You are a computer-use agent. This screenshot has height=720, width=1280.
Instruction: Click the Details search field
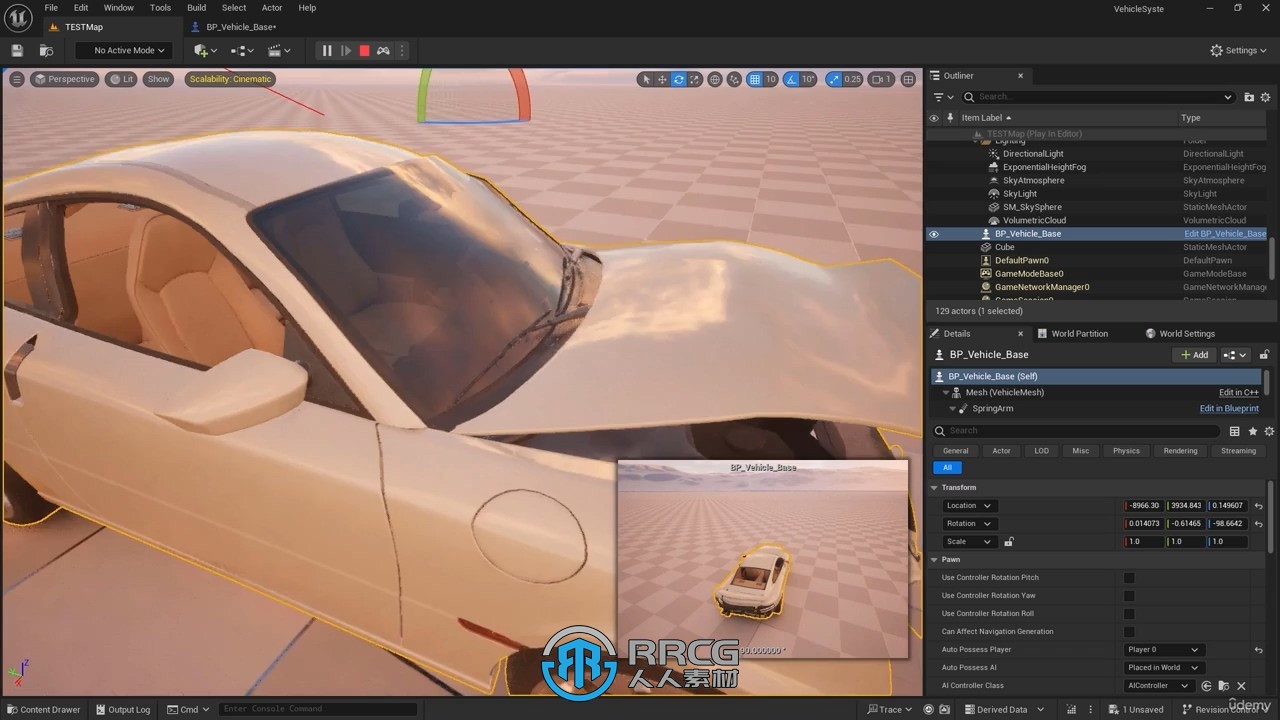coord(1076,431)
